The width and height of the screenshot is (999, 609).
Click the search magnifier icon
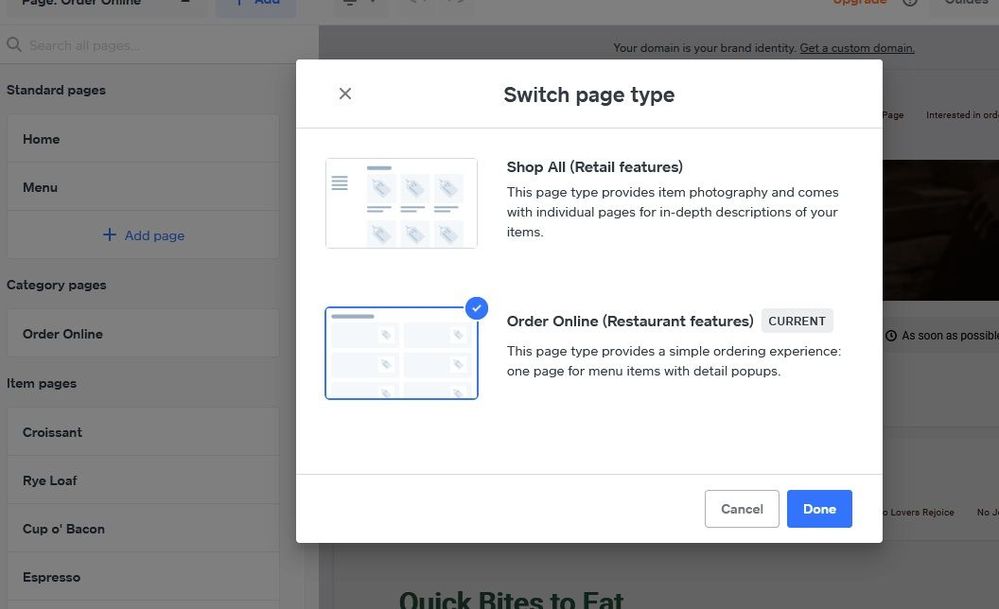pos(14,45)
